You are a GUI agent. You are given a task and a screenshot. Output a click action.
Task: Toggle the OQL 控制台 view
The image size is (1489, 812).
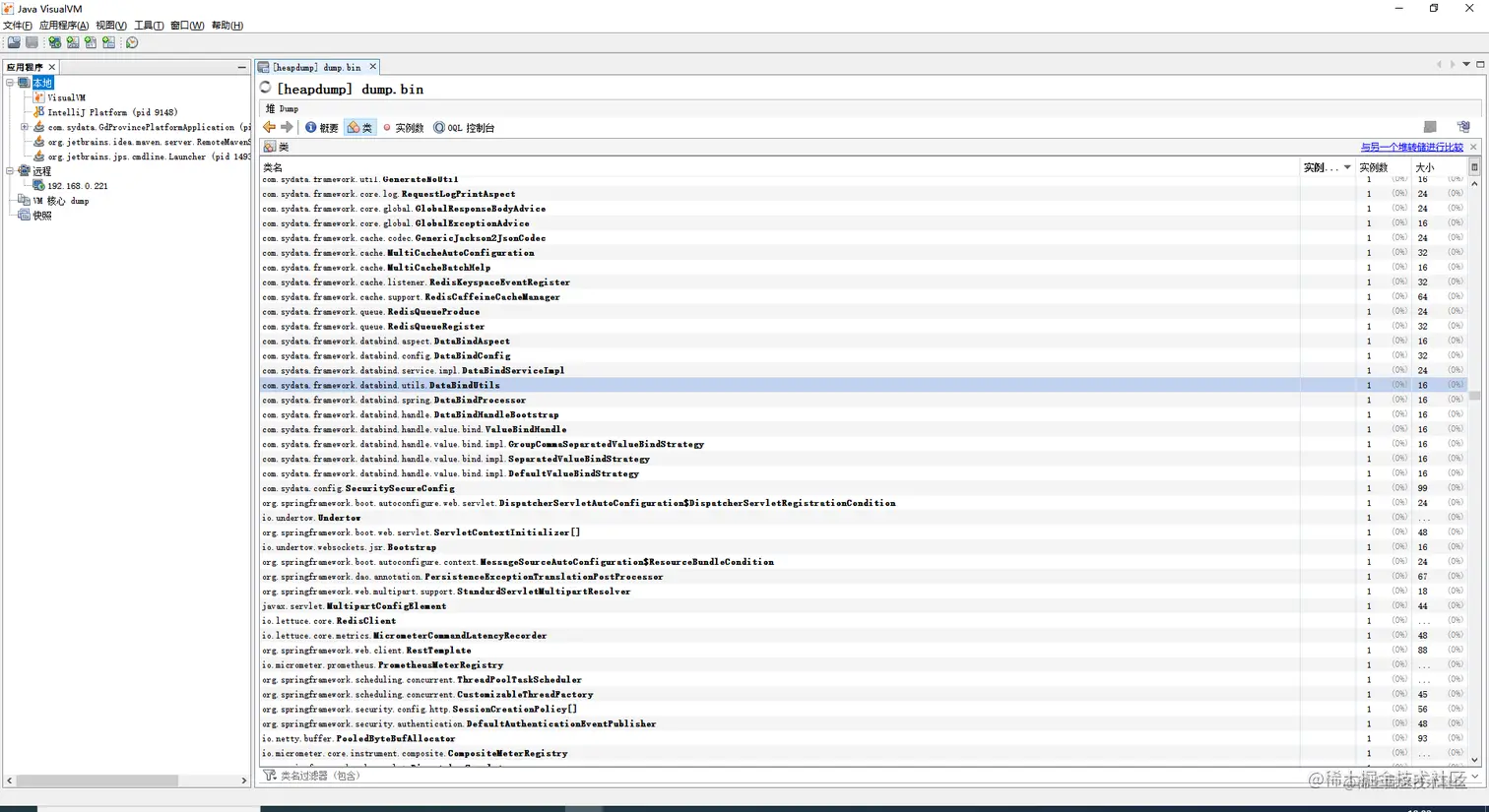(x=464, y=127)
